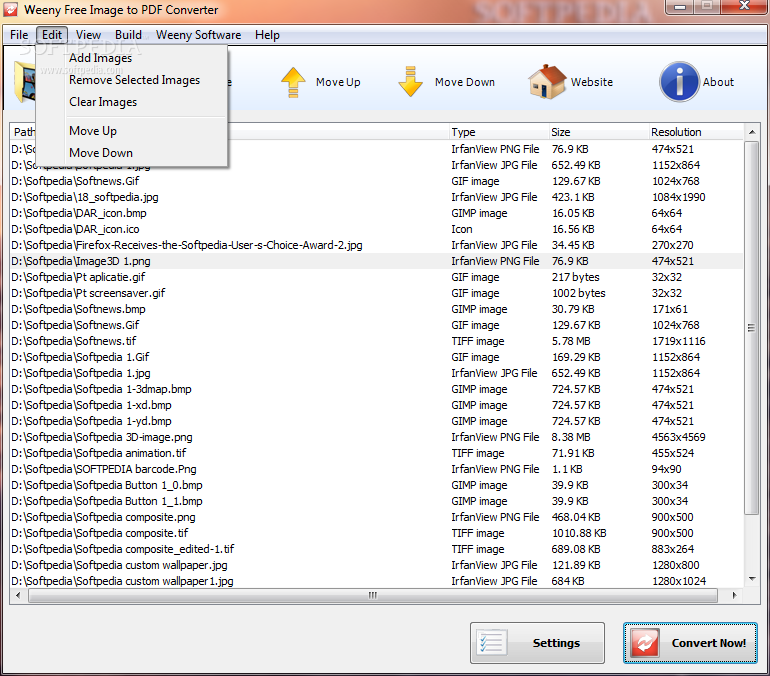Click the 1010.88 KB size cell
Screen dimensions: 770x676
click(x=579, y=533)
